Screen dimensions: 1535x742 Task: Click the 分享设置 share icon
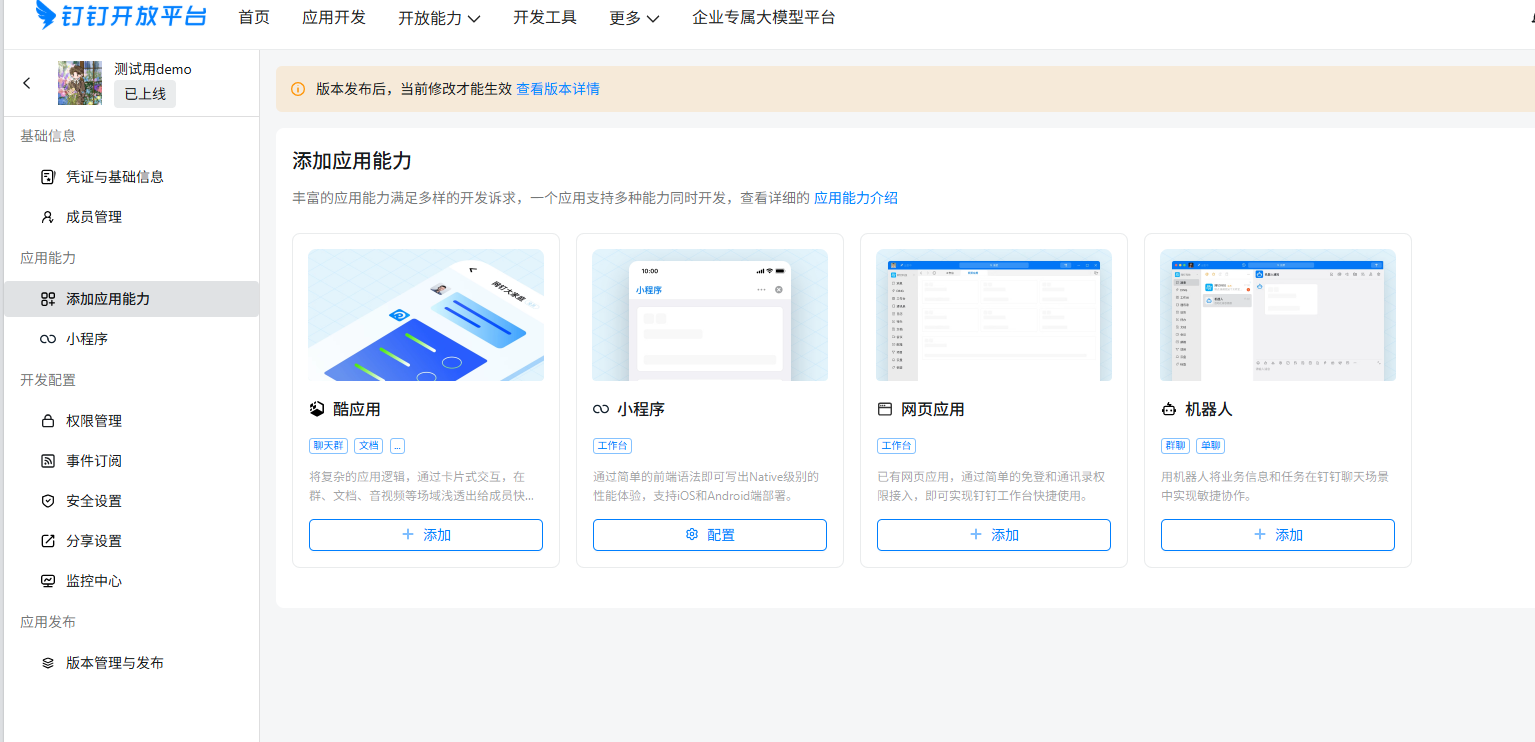click(47, 541)
